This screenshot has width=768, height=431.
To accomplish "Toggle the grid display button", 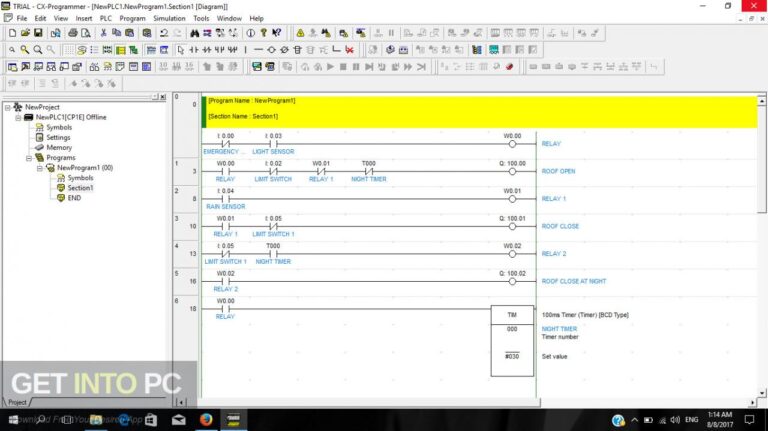I will tap(69, 49).
